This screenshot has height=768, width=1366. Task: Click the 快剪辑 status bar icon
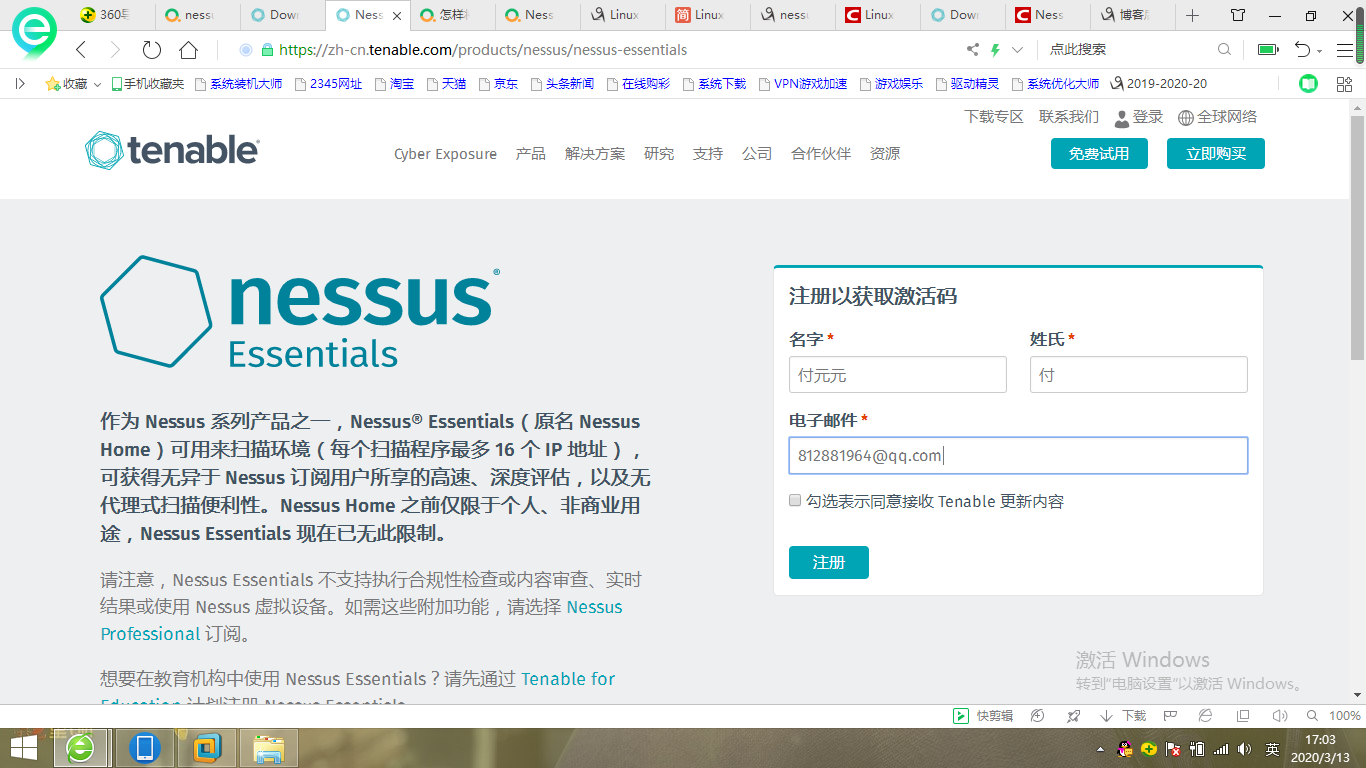pos(982,716)
